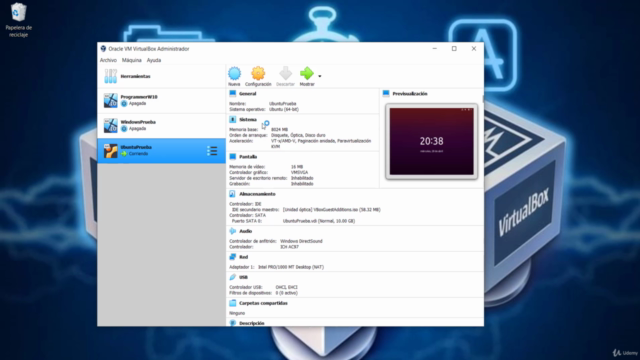Click the memory value 8024 MB
Screen dimensions: 640x360
click(279, 129)
